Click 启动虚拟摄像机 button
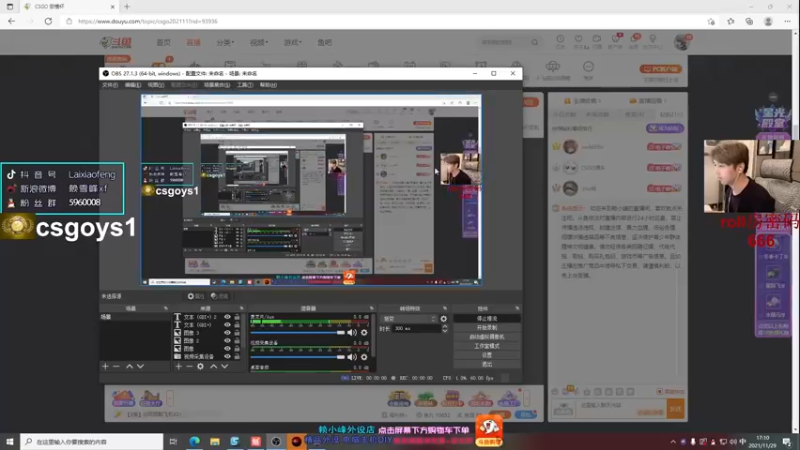This screenshot has height=450, width=800. (487, 337)
